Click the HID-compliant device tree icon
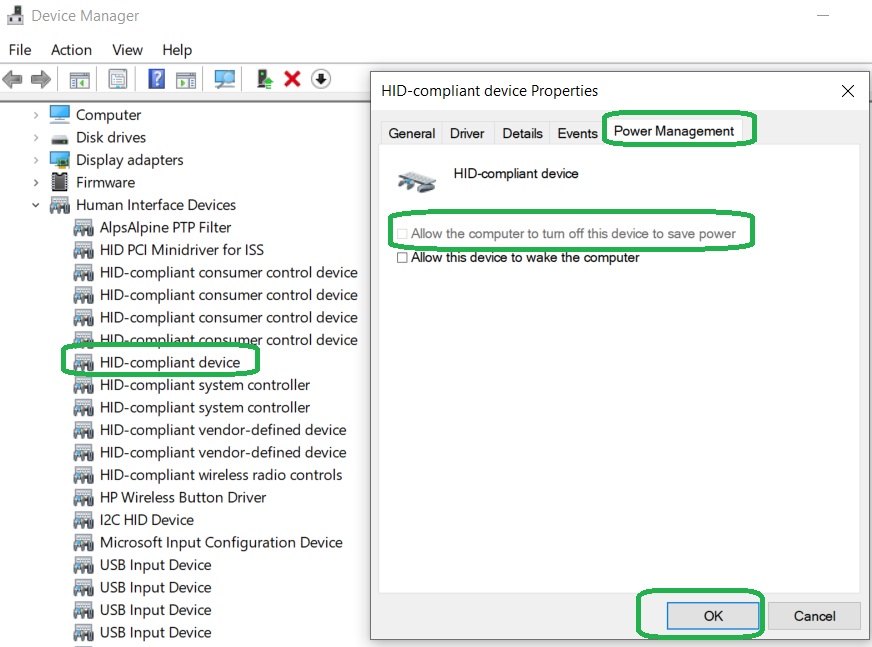This screenshot has height=647, width=872. point(83,362)
